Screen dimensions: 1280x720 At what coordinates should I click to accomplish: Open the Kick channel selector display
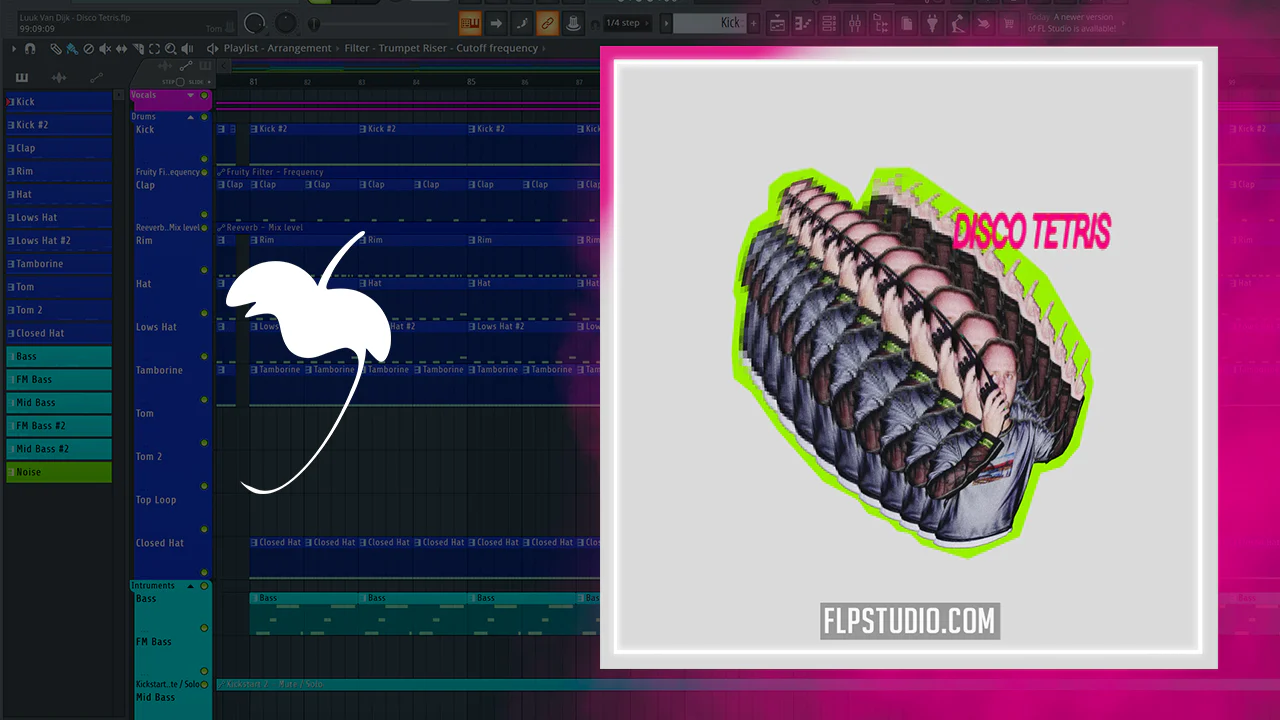click(709, 23)
